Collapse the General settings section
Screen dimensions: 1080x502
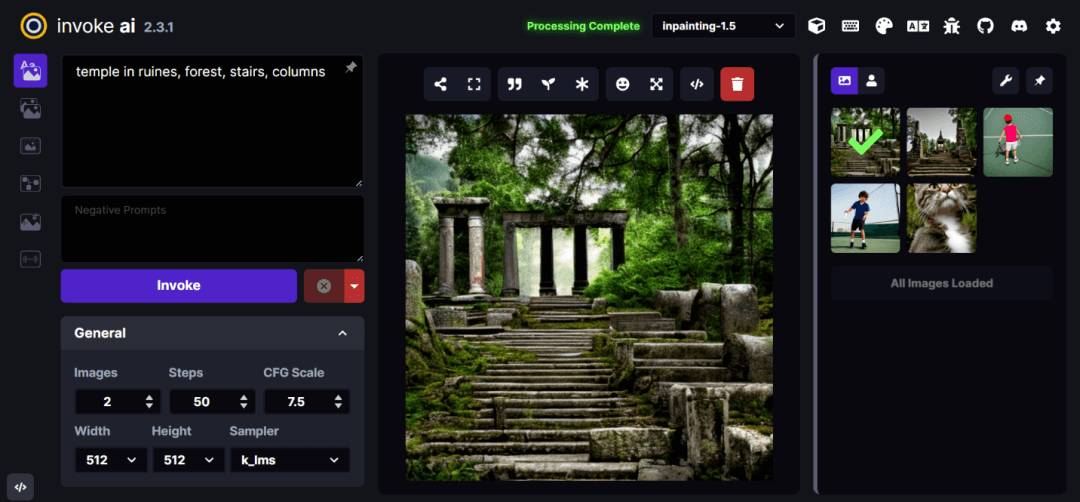pos(342,333)
